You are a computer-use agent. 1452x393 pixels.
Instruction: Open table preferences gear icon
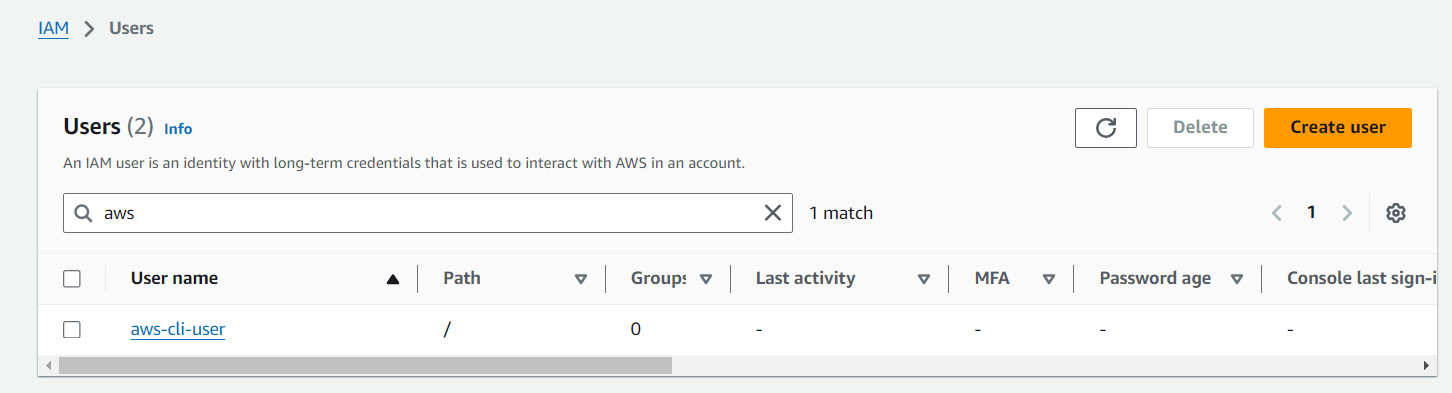pos(1396,213)
